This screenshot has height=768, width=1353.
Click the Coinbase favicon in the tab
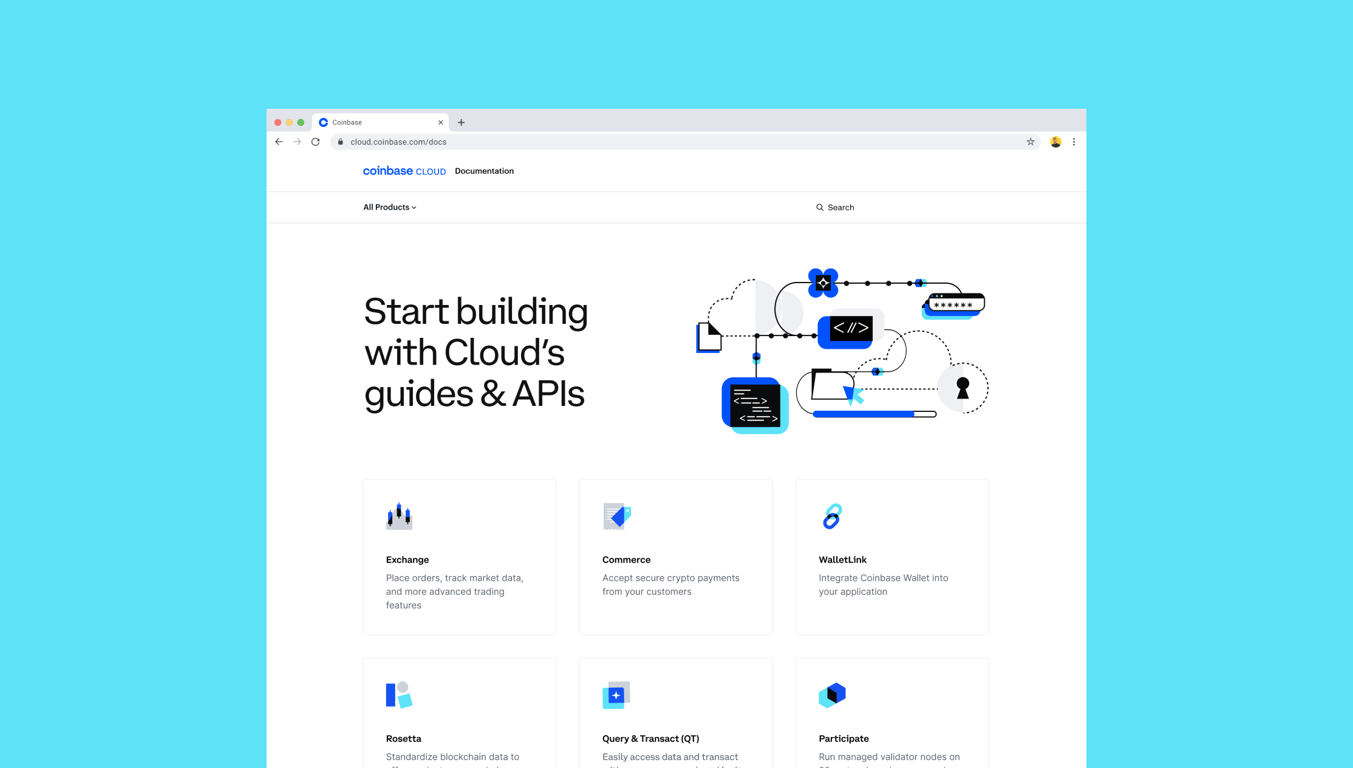(x=323, y=123)
